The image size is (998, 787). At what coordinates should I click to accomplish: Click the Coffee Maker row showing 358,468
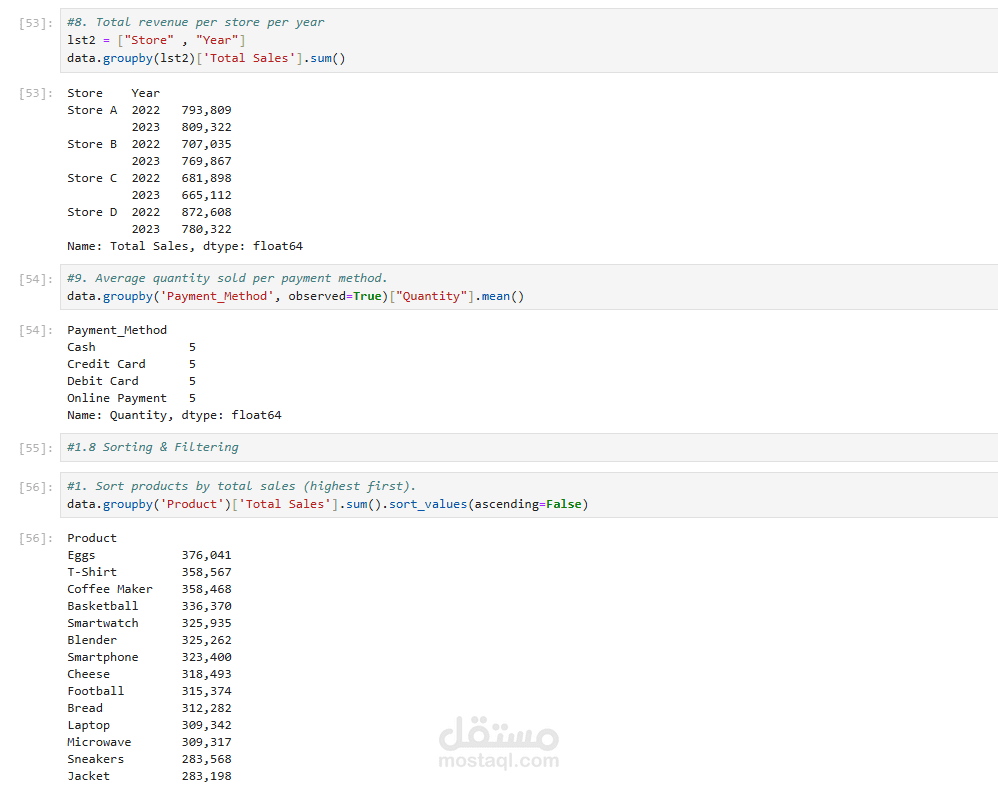pyautogui.click(x=149, y=589)
